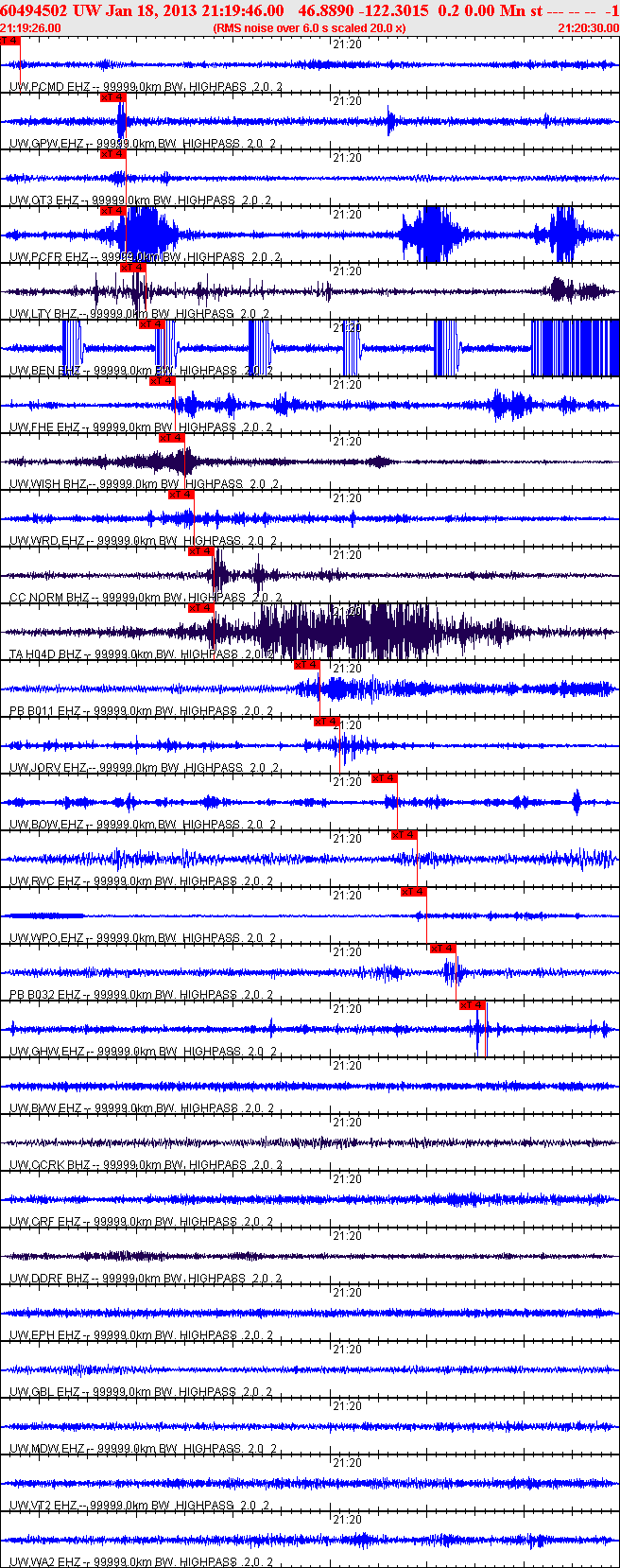620x1568 pixels.
Task: Click the UW.WRD EHZ station label
Action: [x=46, y=541]
